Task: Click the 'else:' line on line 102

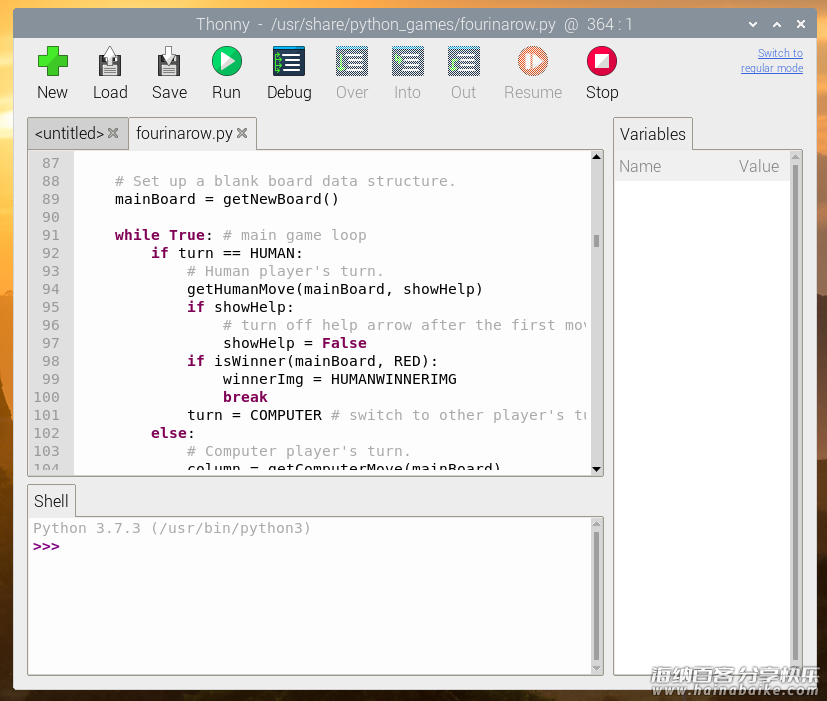Action: [x=172, y=433]
